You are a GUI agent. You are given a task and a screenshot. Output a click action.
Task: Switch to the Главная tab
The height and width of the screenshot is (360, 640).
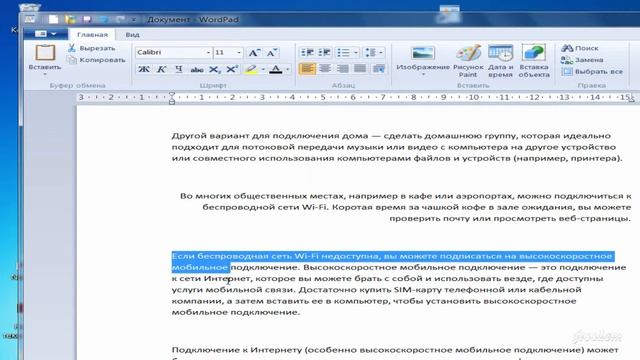tap(92, 35)
